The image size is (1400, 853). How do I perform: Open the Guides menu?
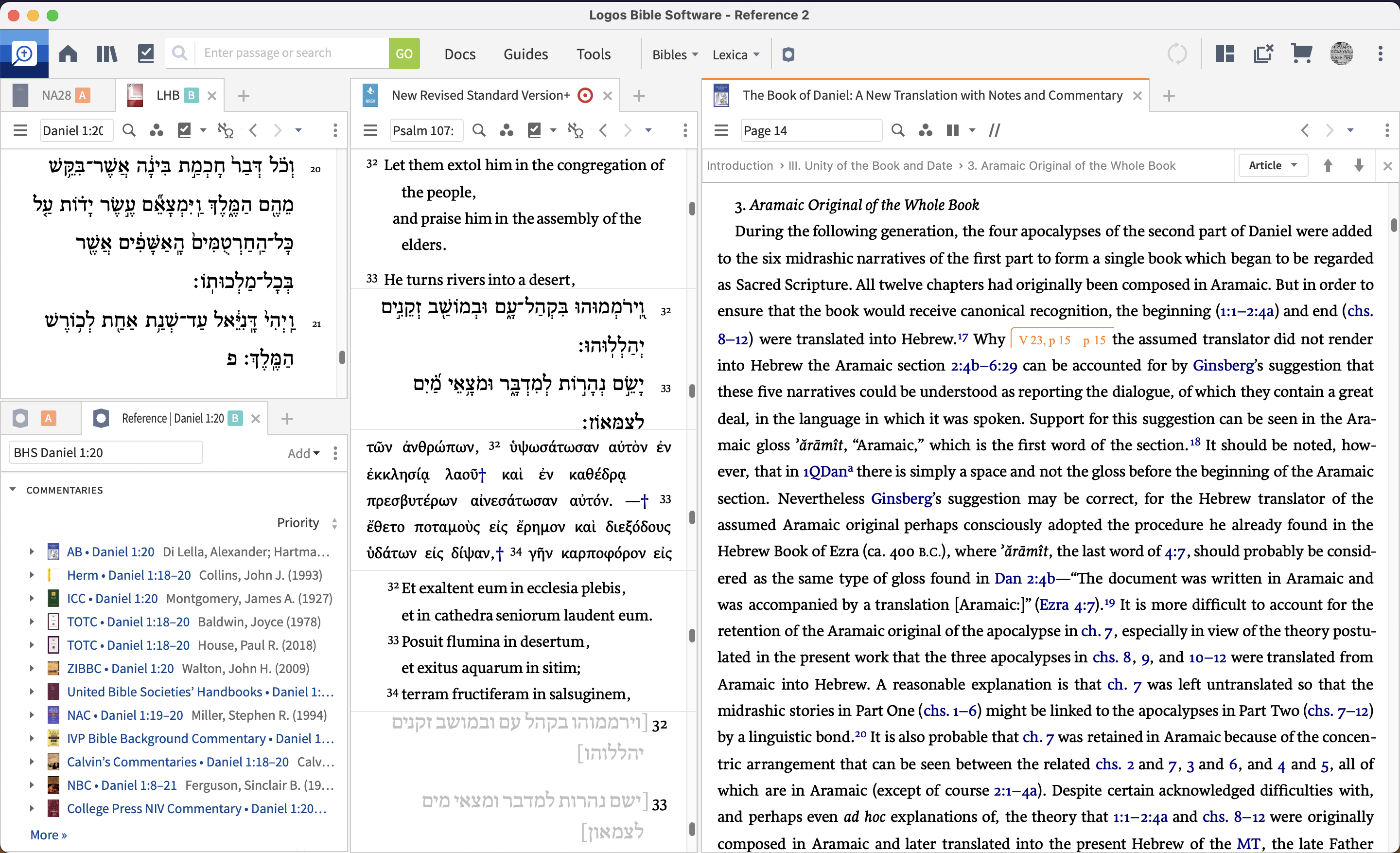pyautogui.click(x=525, y=54)
